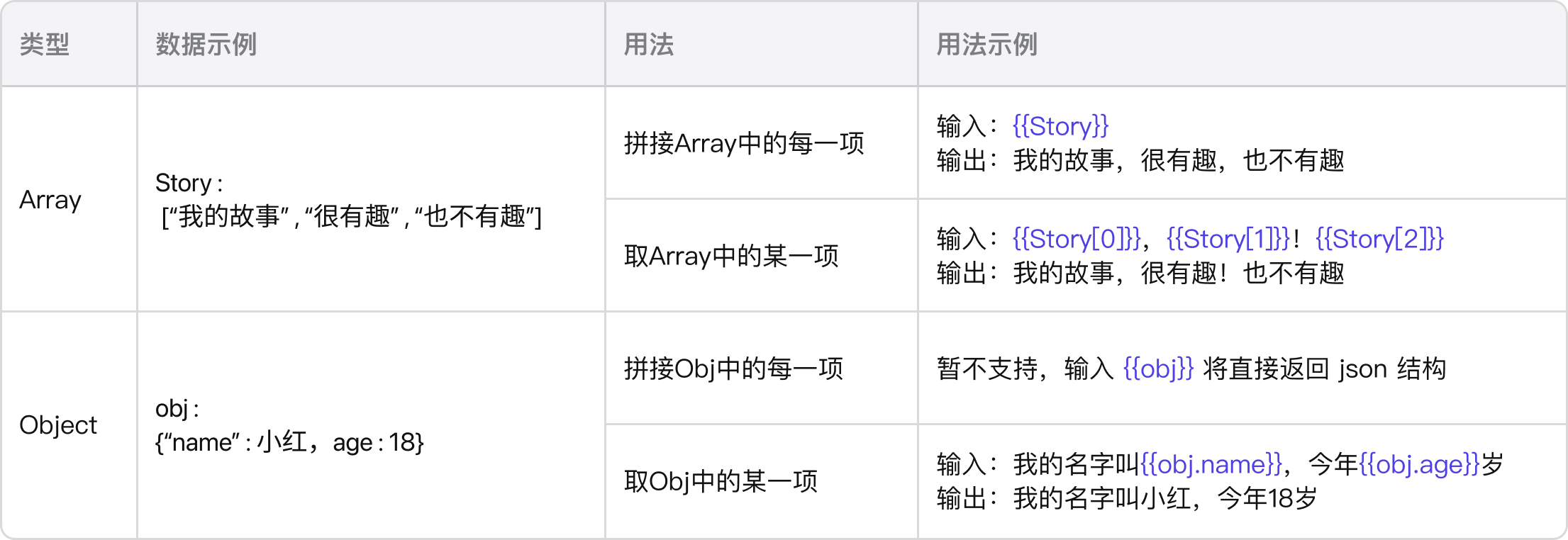Click the 用法 column header

pyautogui.click(x=648, y=45)
